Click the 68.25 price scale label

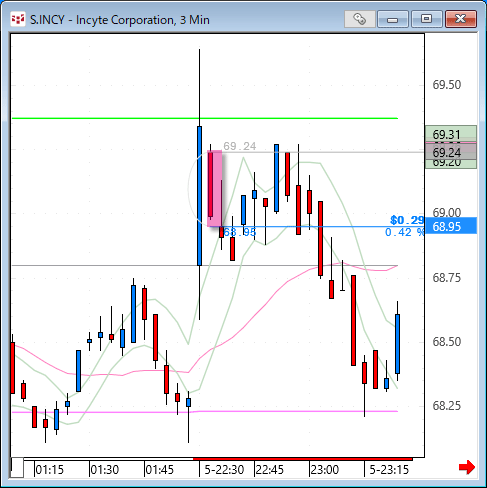447,405
